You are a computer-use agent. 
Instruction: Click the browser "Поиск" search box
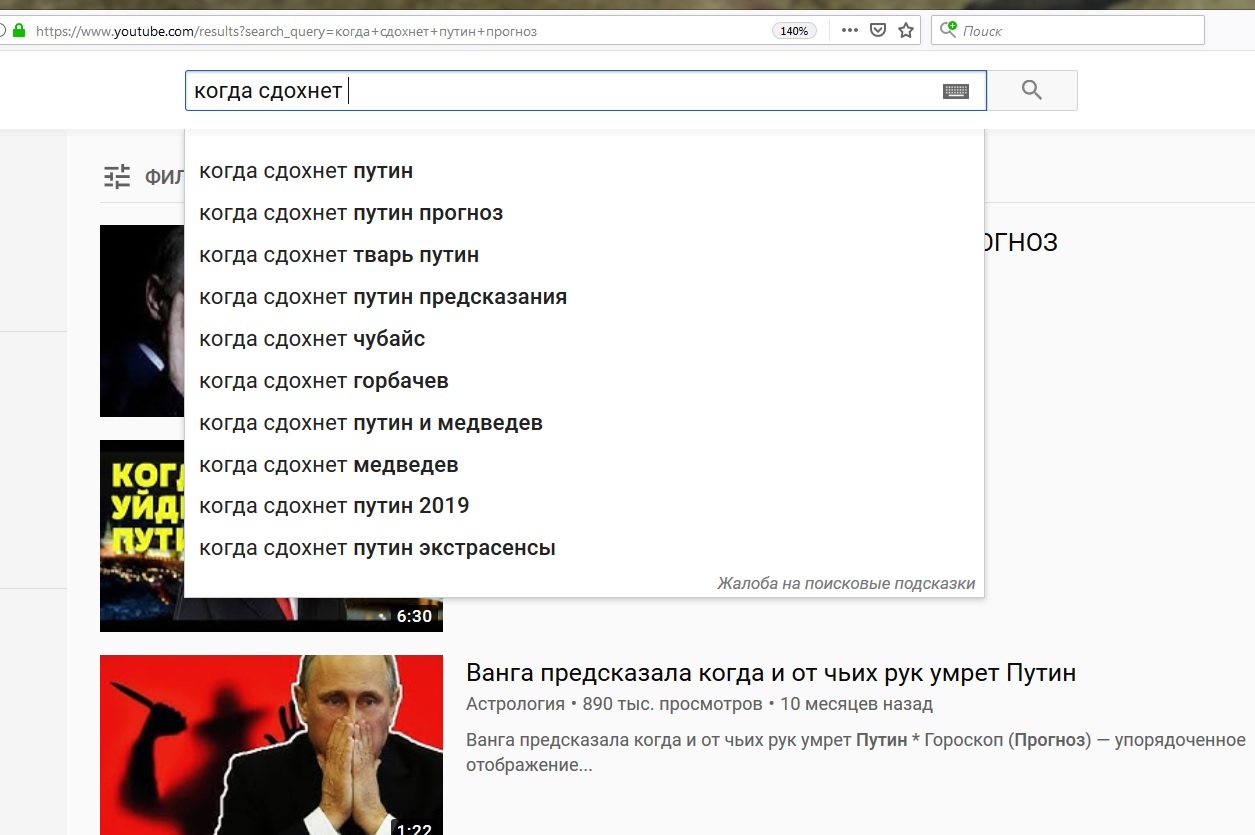click(x=1068, y=31)
